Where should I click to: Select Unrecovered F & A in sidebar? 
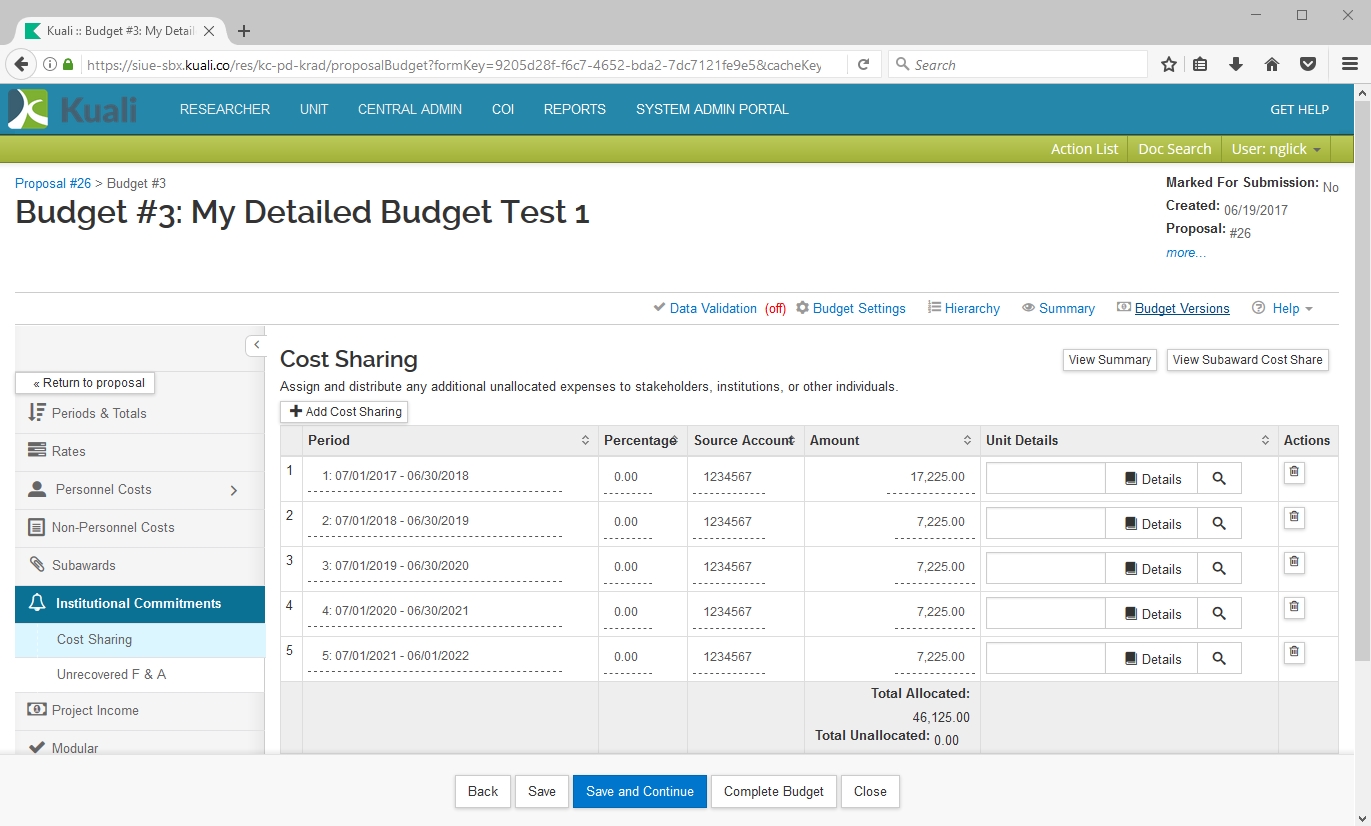point(111,675)
